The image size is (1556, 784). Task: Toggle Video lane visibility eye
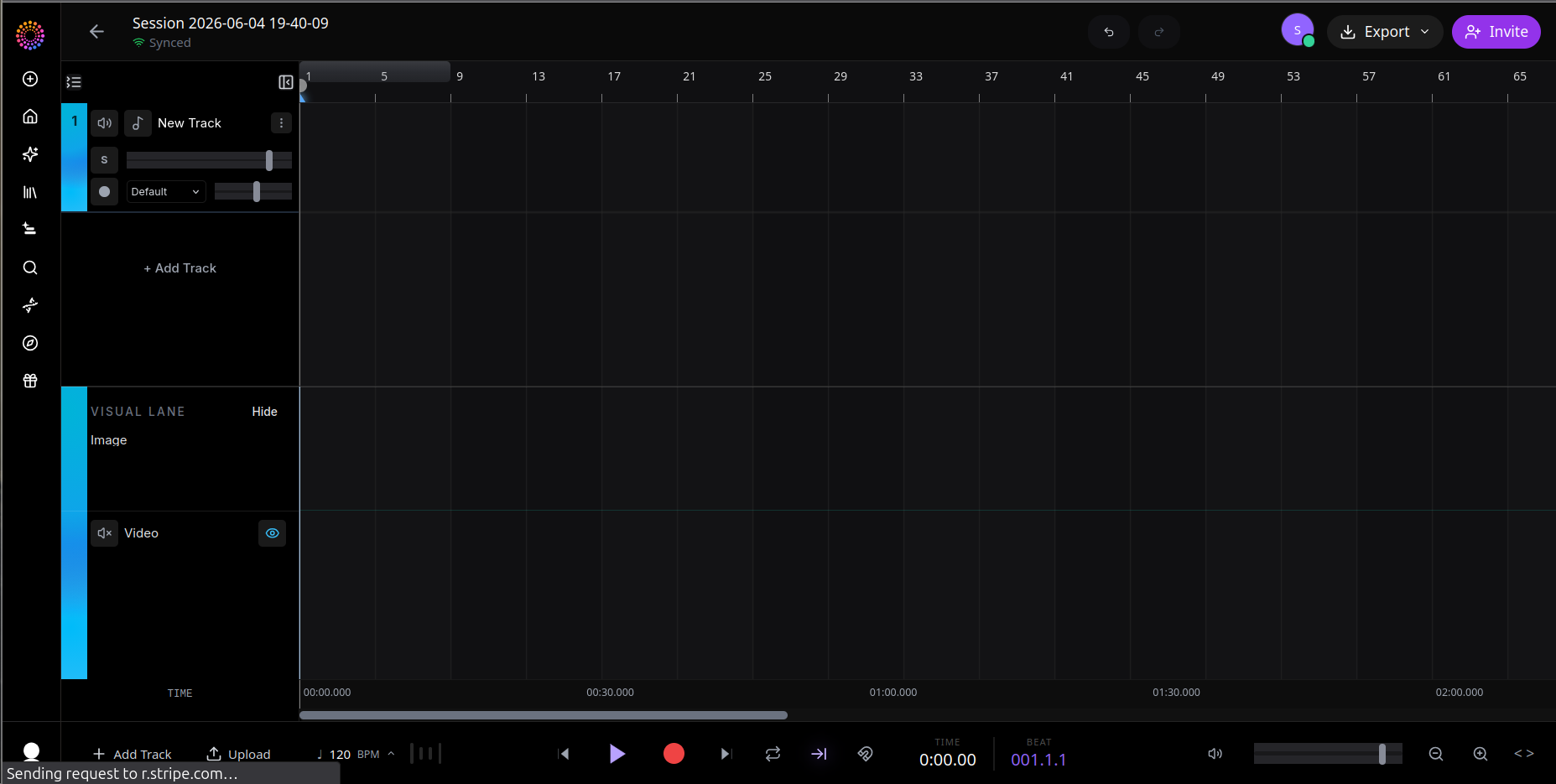273,533
